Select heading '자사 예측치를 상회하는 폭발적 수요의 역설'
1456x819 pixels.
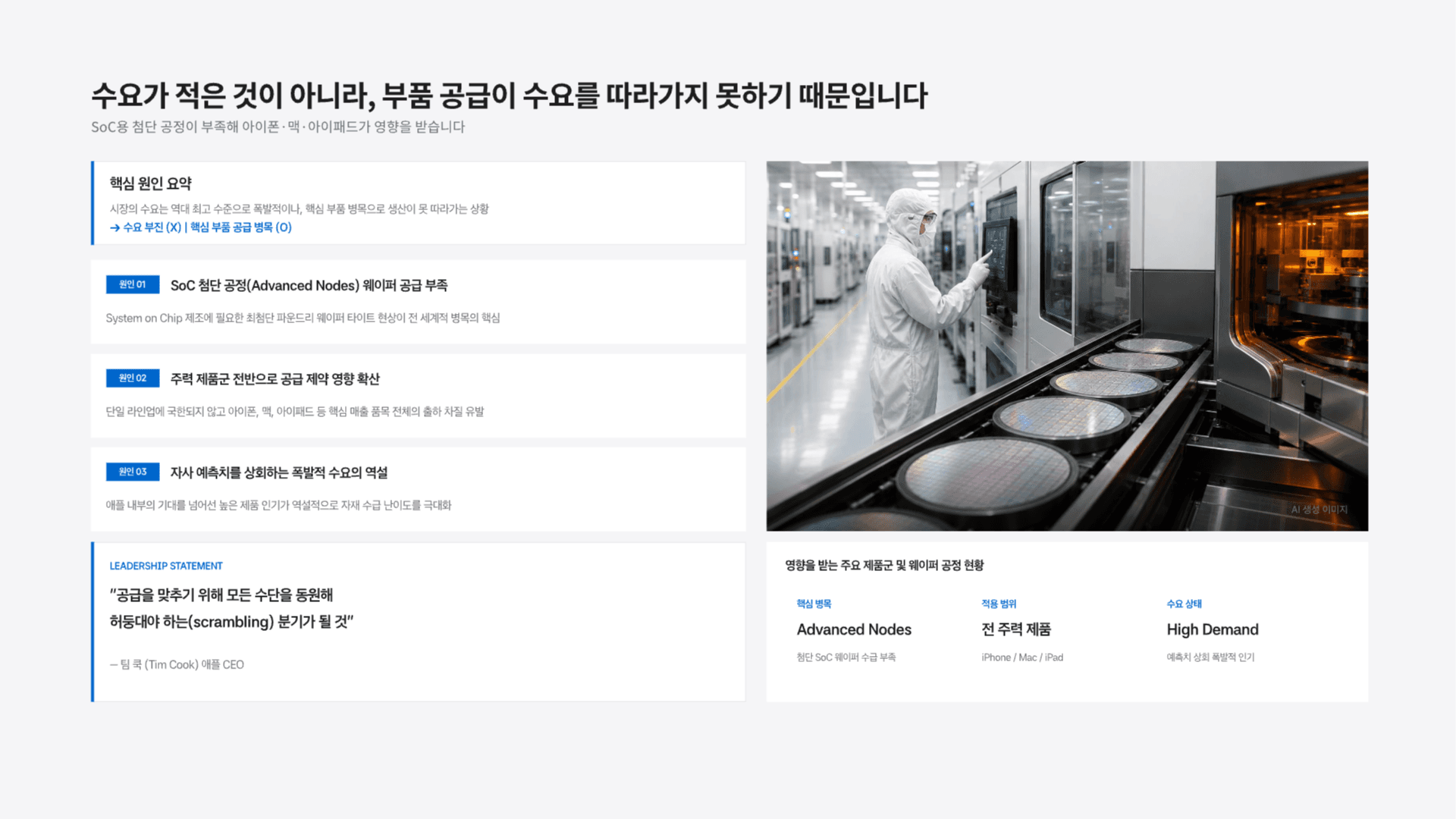tap(278, 472)
